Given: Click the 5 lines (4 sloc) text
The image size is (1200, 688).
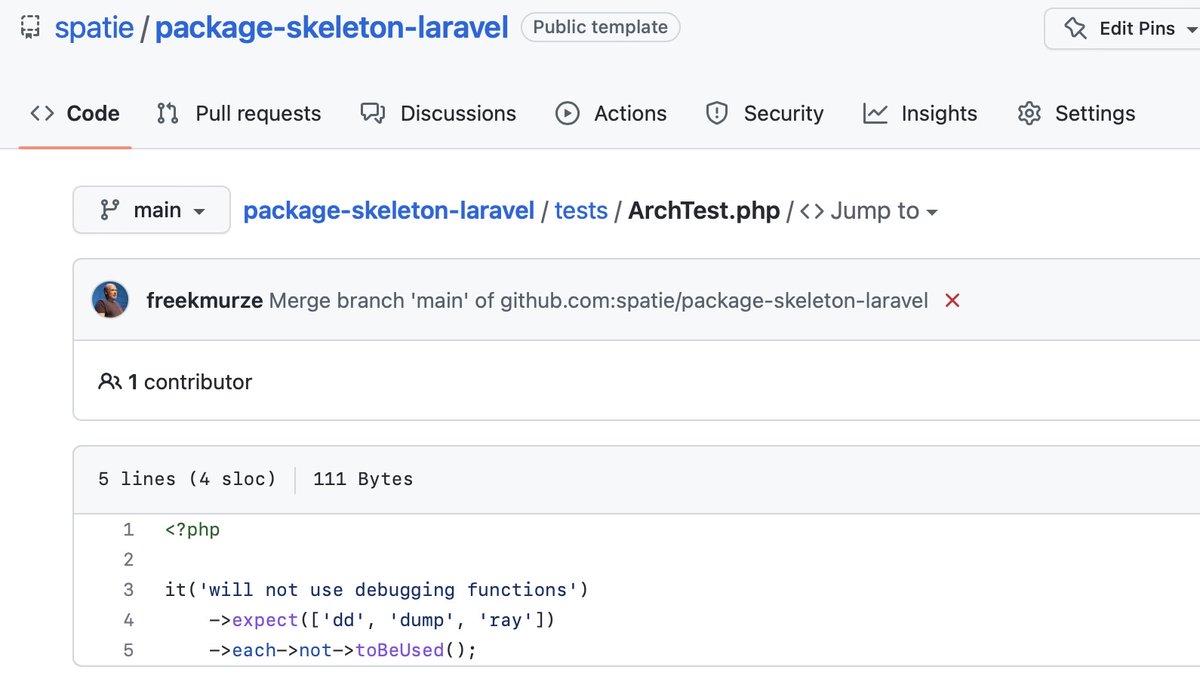Looking at the screenshot, I should click(187, 479).
